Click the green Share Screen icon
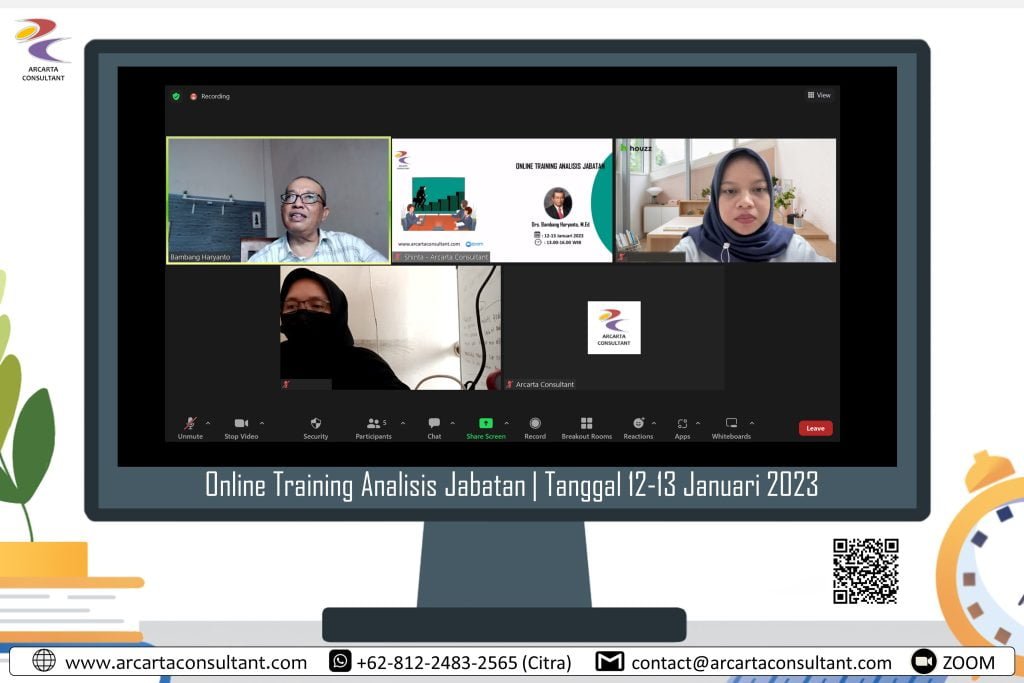Viewport: 1024px width, 683px height. (x=486, y=423)
